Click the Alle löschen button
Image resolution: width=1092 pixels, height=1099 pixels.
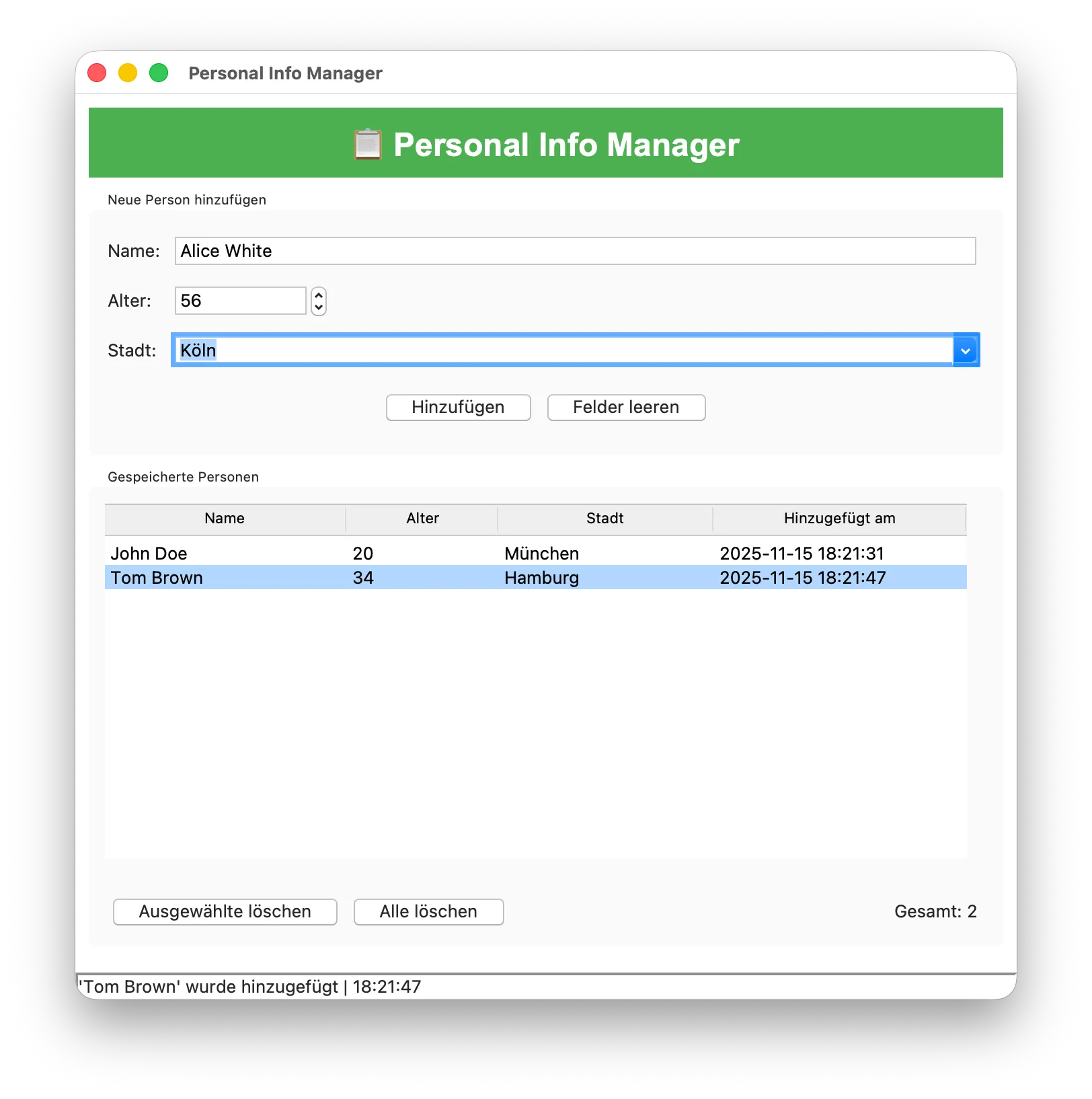(428, 911)
